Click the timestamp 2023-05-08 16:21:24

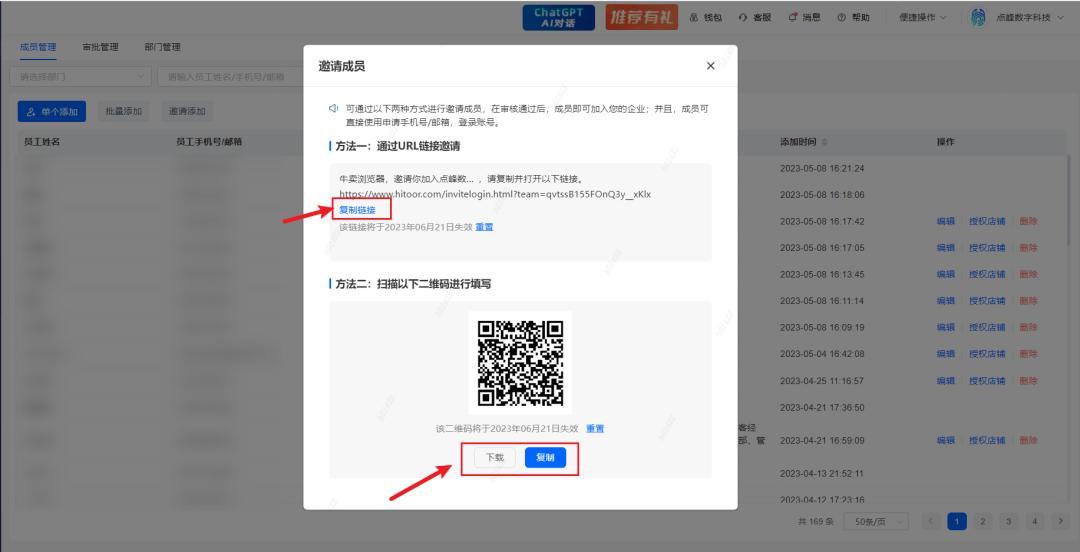point(822,168)
